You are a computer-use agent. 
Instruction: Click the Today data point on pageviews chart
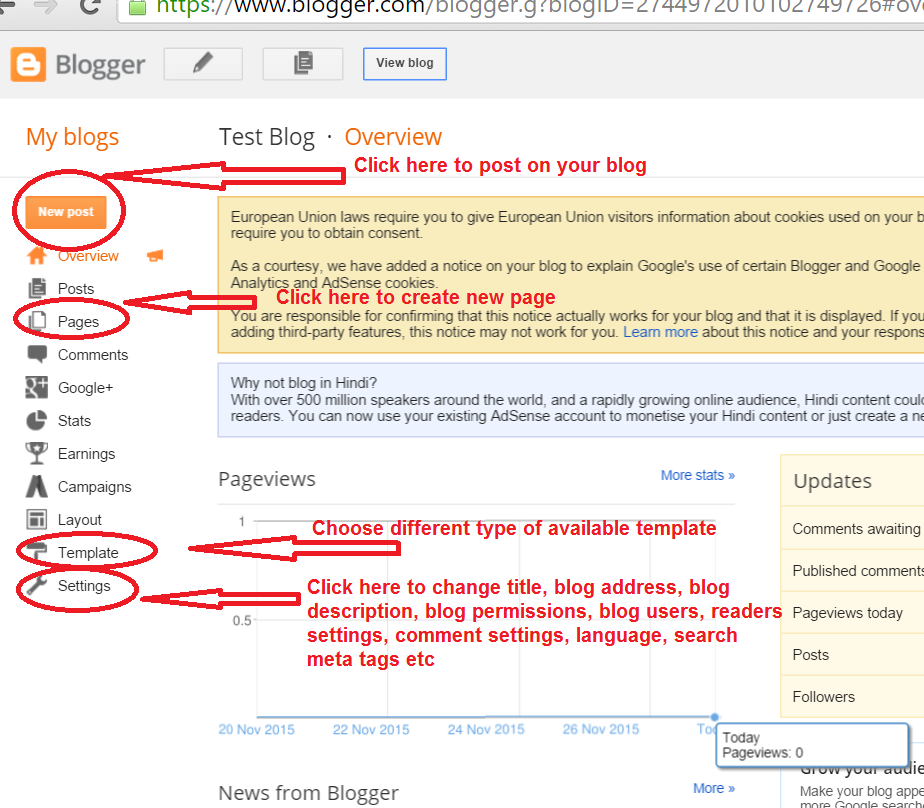point(714,717)
